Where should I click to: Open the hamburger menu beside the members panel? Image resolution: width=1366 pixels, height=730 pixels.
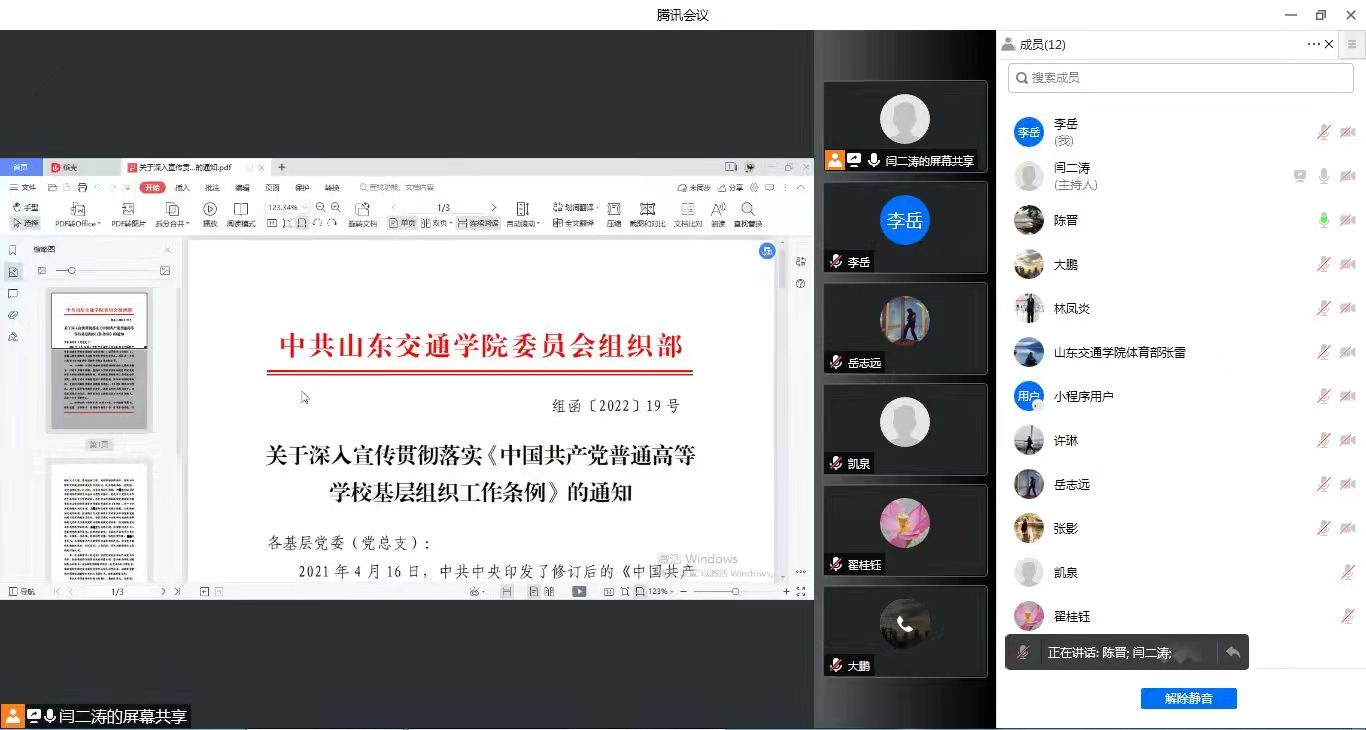1353,44
